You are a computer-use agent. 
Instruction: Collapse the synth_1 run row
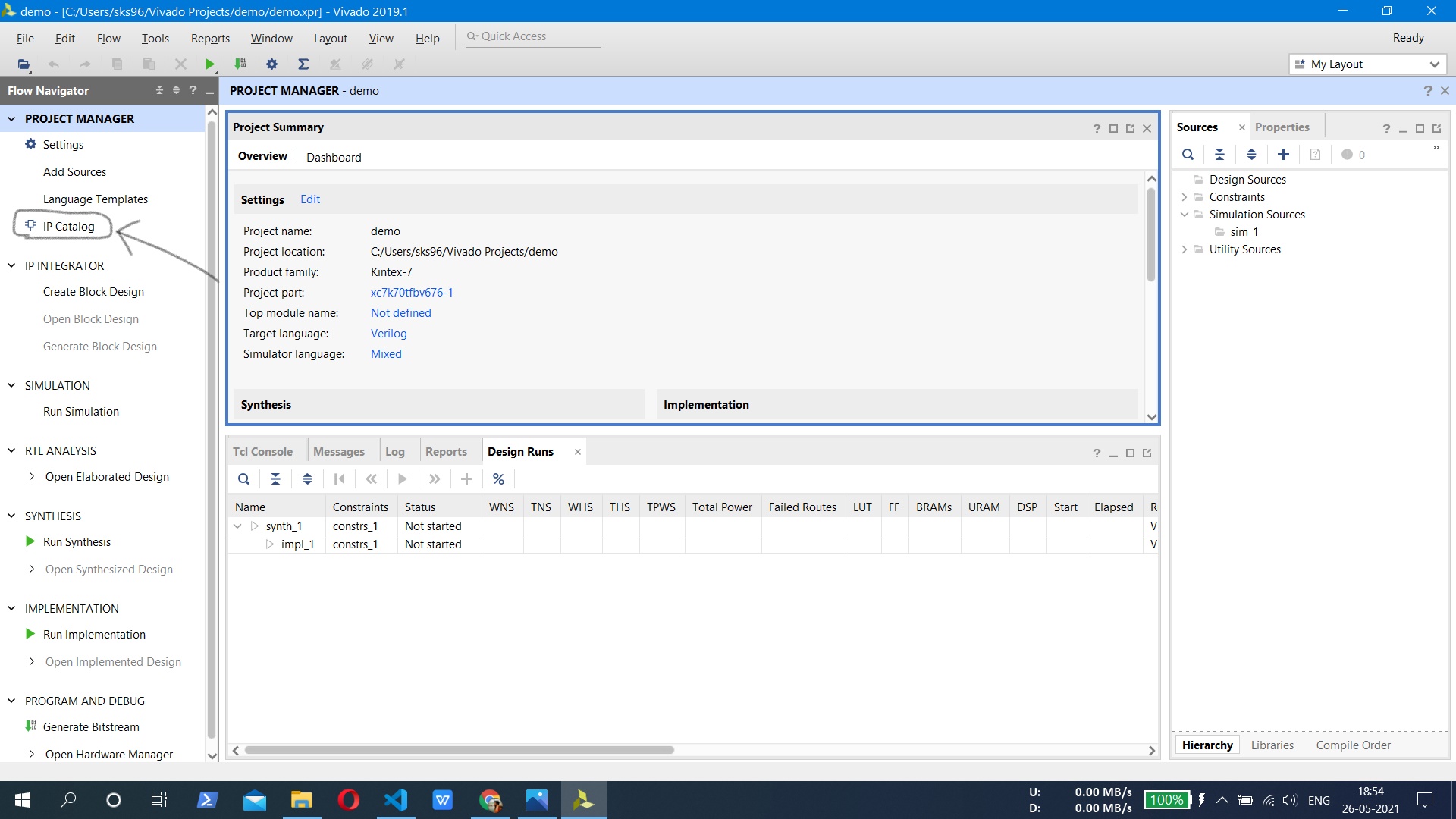tap(237, 526)
